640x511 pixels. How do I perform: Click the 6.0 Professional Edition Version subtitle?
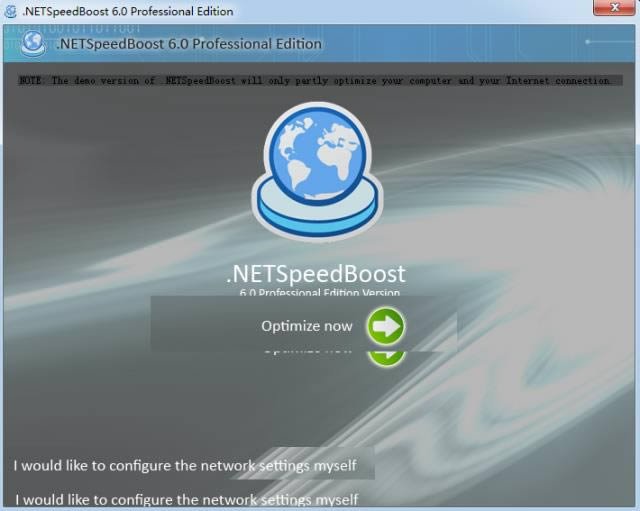pos(320,293)
